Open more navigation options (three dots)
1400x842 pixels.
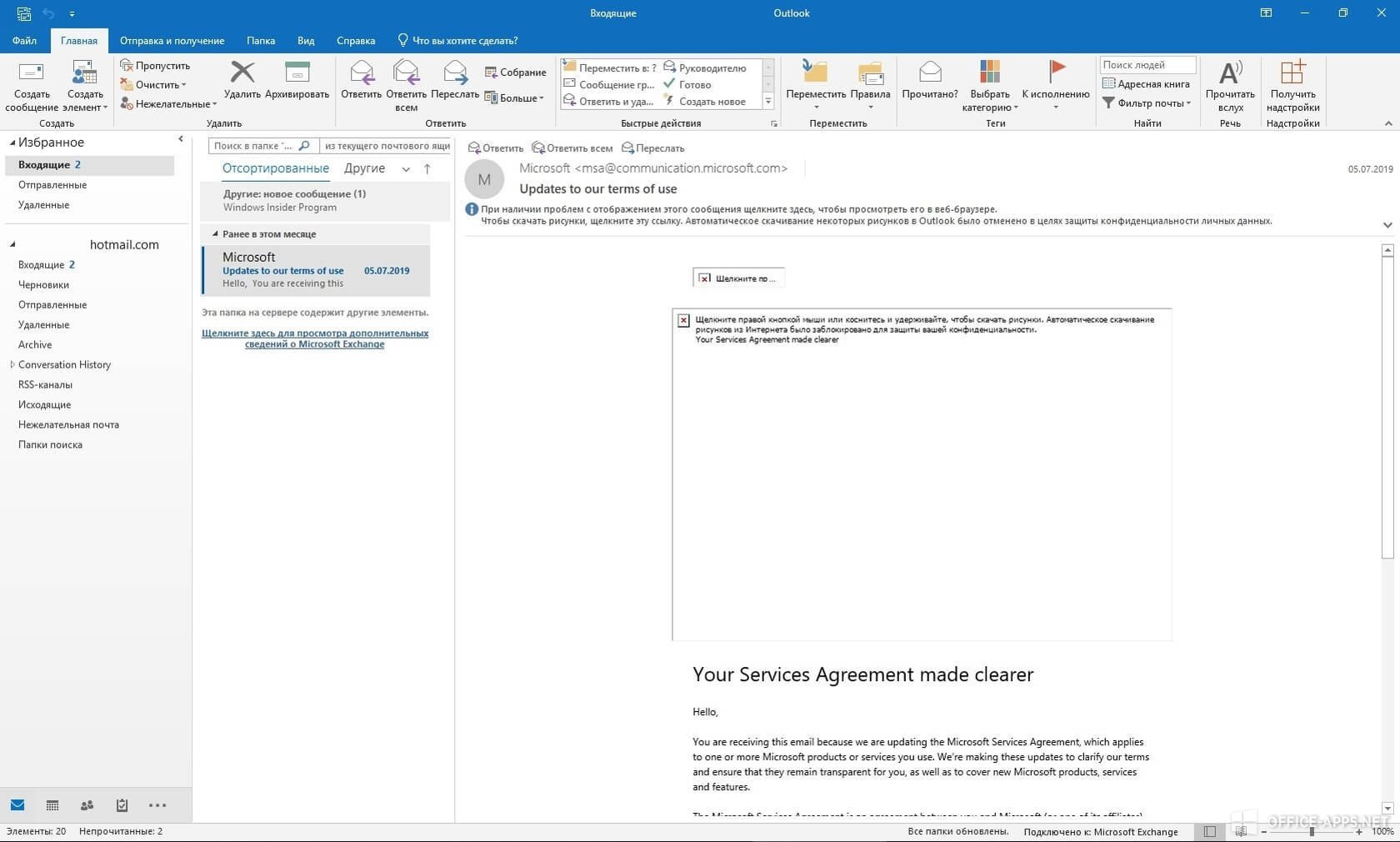[157, 805]
